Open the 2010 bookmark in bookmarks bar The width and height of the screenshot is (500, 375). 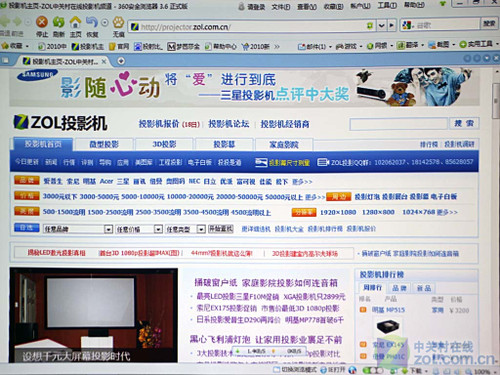(52, 46)
